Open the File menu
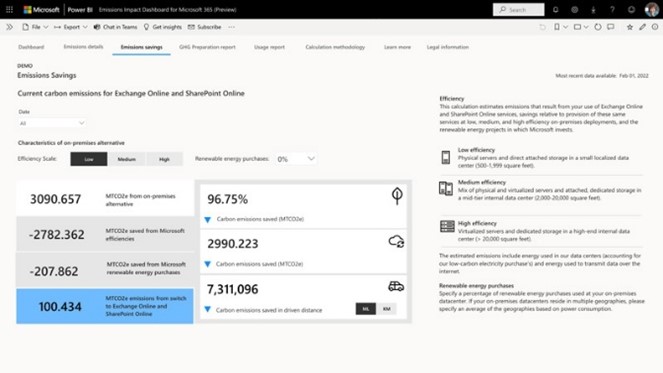The height and width of the screenshot is (373, 663). pyautogui.click(x=36, y=27)
